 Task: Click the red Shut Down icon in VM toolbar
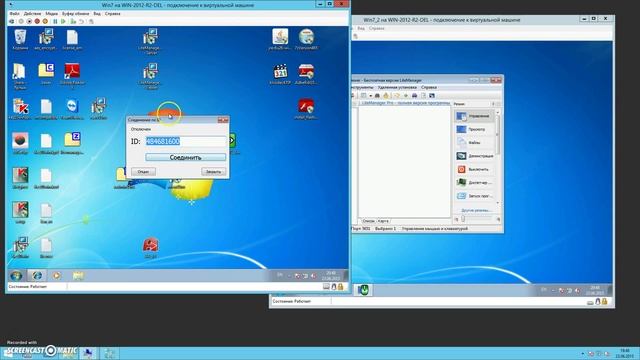tap(37, 21)
